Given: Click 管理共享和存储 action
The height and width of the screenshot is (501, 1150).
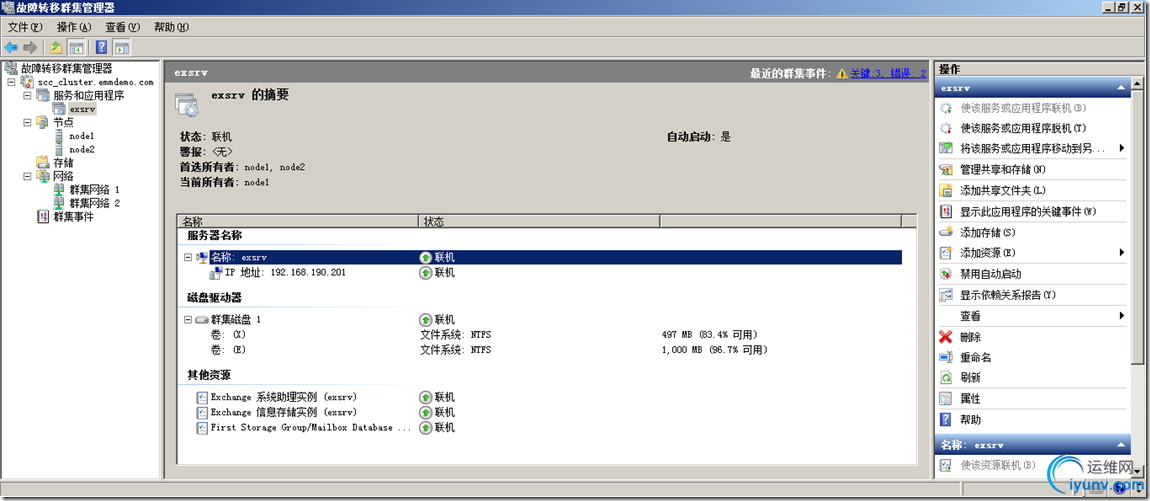Looking at the screenshot, I should 1003,169.
